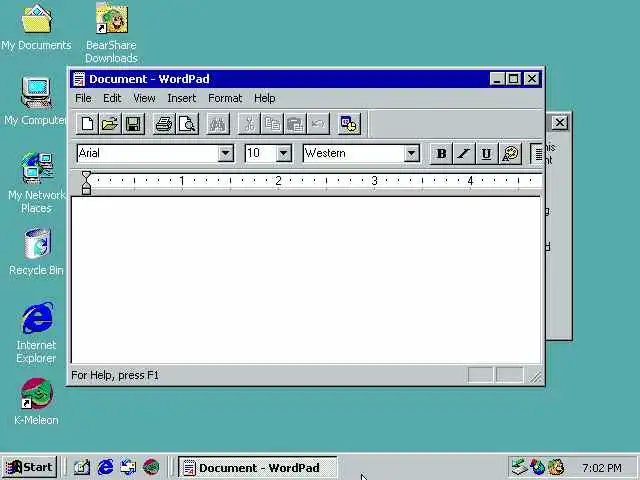Screen dimensions: 640x480
Task: Click the partially visible alignment button
Action: (537, 154)
